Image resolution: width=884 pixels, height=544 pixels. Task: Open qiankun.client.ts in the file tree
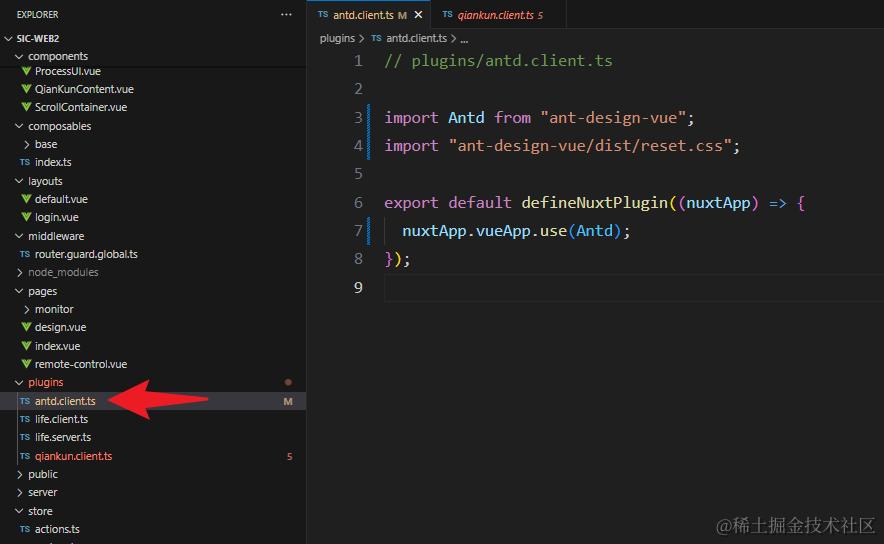[73, 456]
